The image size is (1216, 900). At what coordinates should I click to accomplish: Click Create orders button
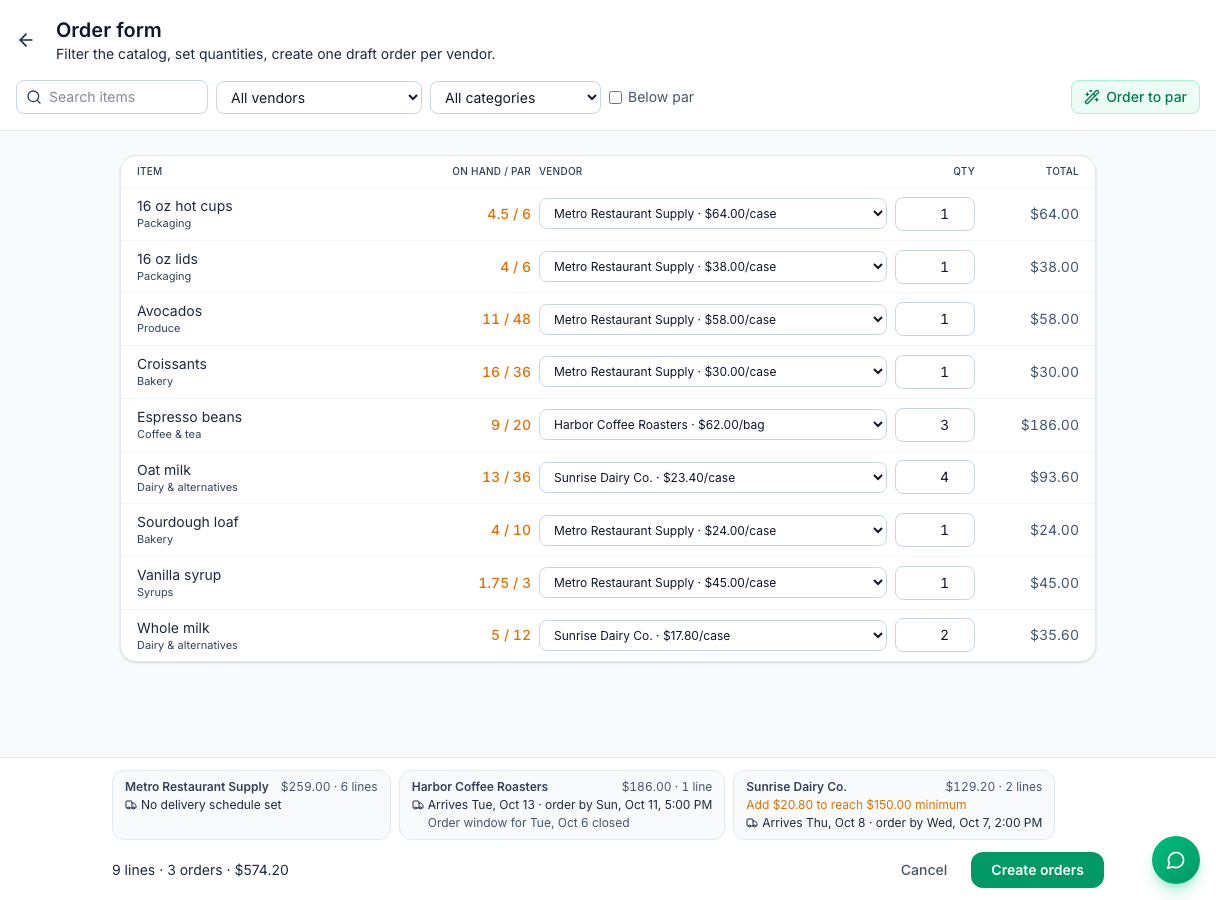[x=1037, y=870]
